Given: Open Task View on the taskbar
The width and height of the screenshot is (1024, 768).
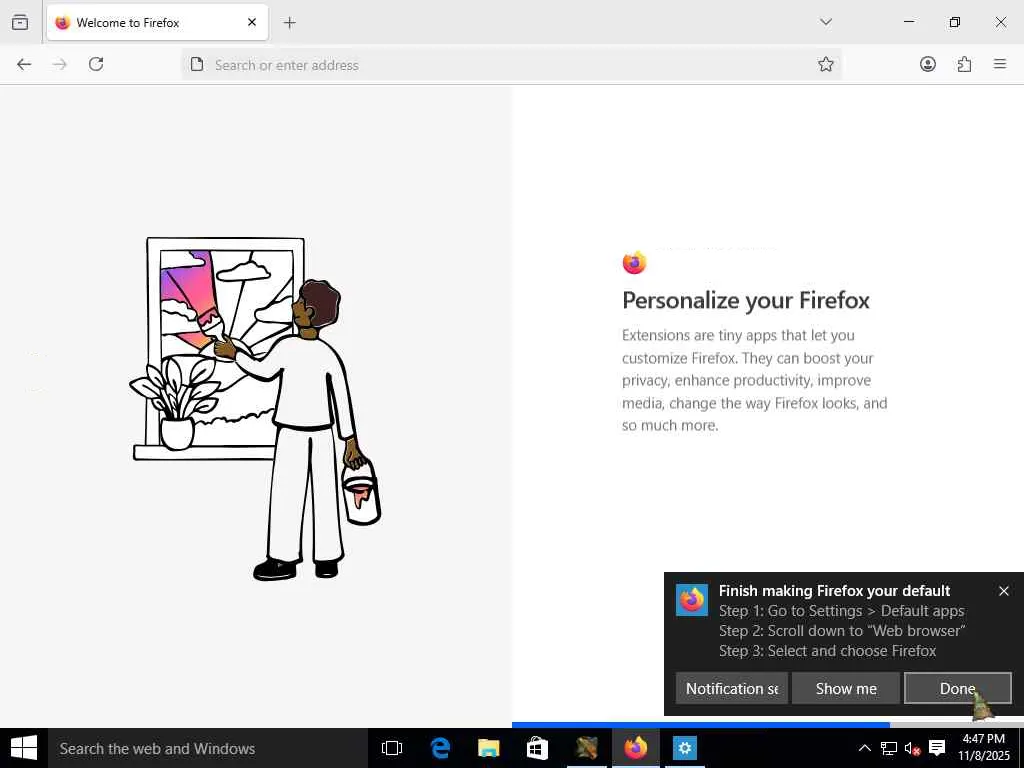Looking at the screenshot, I should coord(392,748).
